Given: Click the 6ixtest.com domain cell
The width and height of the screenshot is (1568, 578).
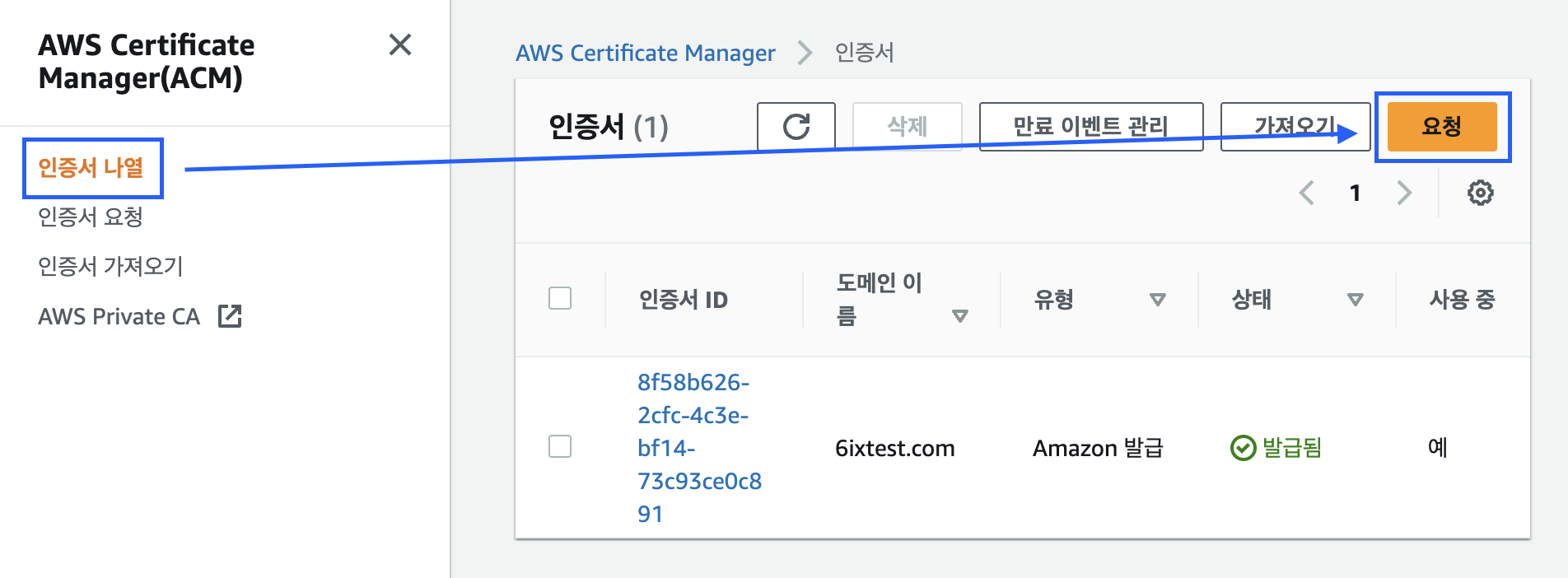Looking at the screenshot, I should [894, 448].
